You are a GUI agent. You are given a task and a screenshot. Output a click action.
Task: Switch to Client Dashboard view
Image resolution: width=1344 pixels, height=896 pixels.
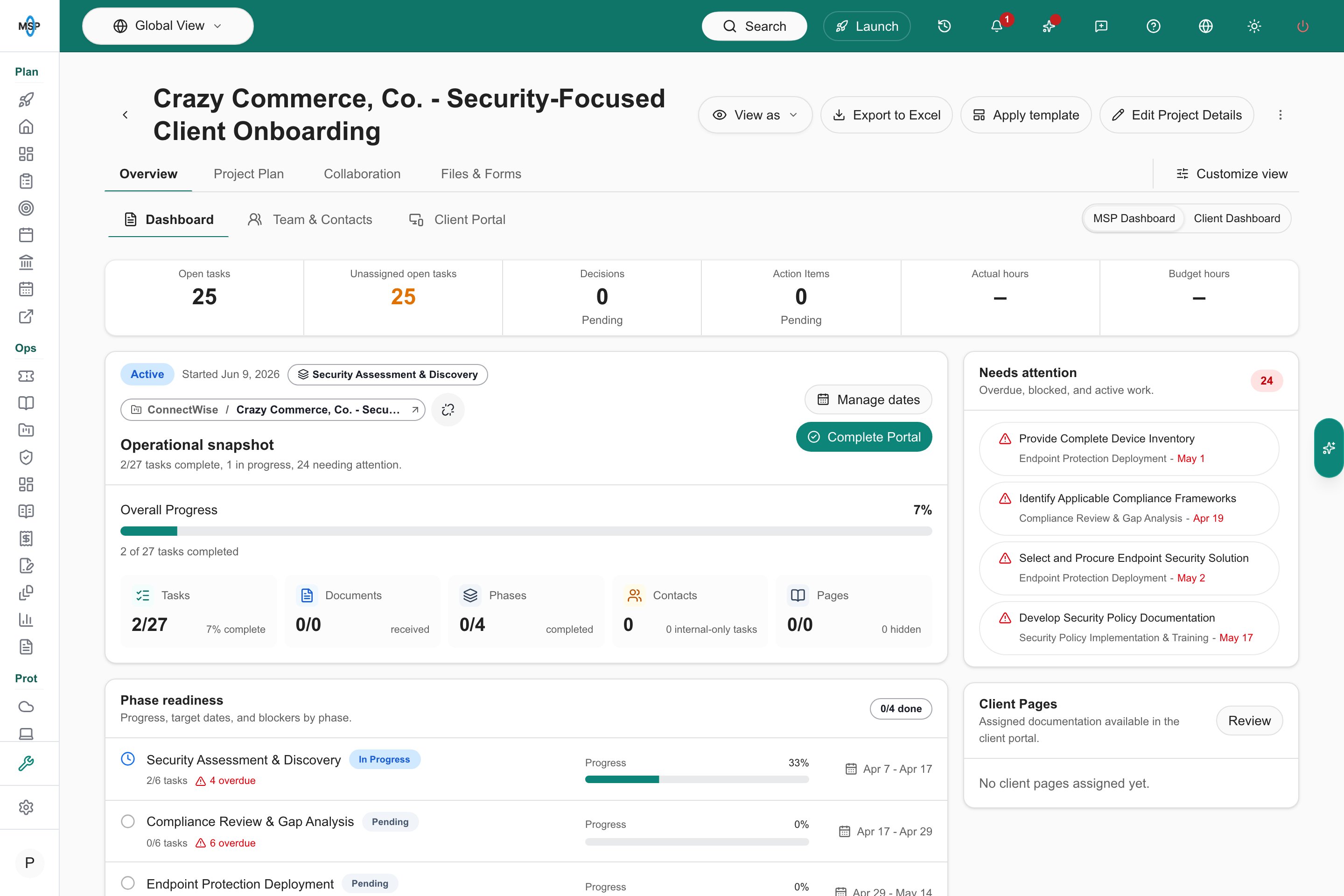[1237, 218]
